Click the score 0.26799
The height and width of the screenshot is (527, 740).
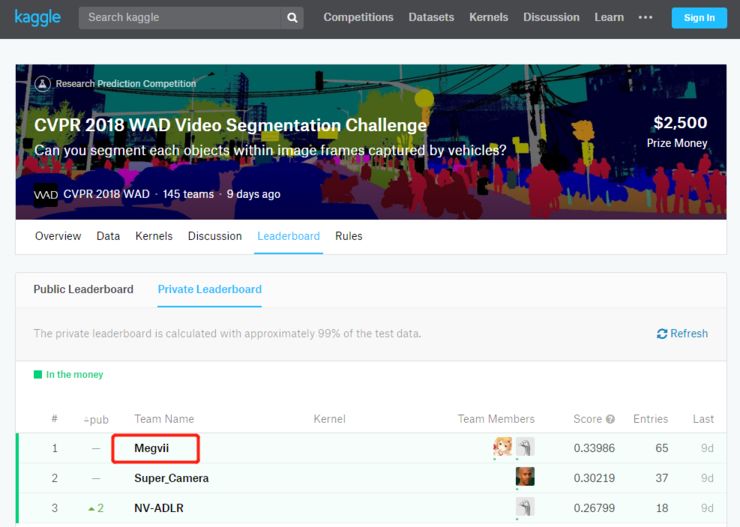tap(594, 508)
